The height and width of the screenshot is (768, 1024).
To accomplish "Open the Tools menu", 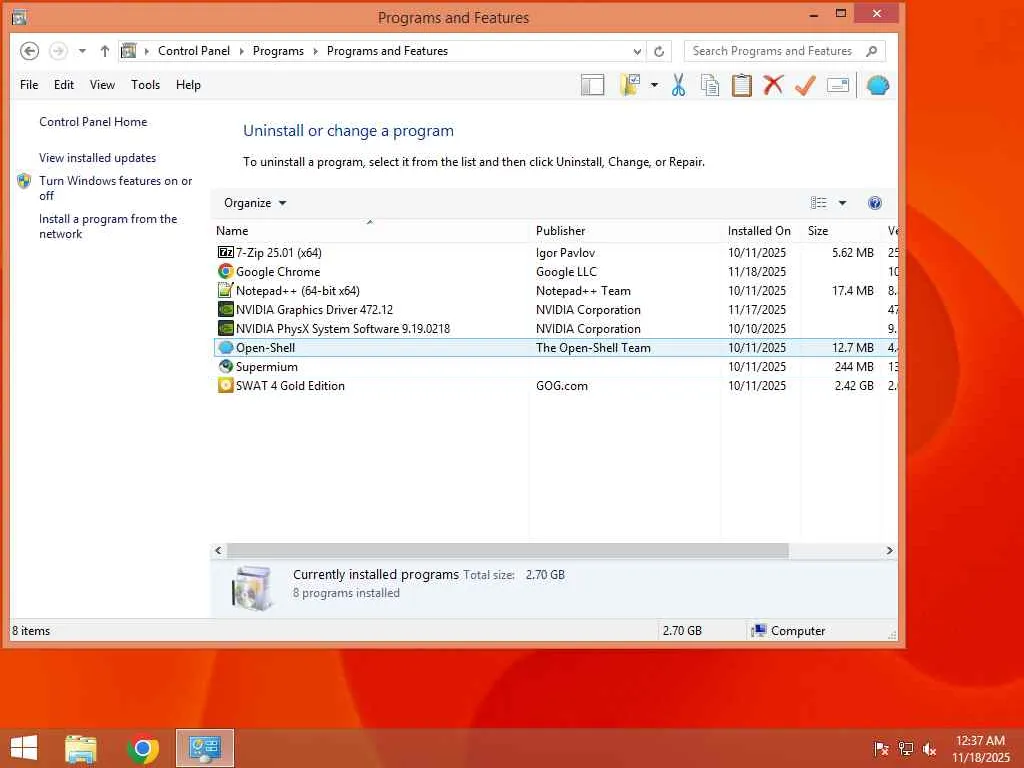I will [x=145, y=85].
